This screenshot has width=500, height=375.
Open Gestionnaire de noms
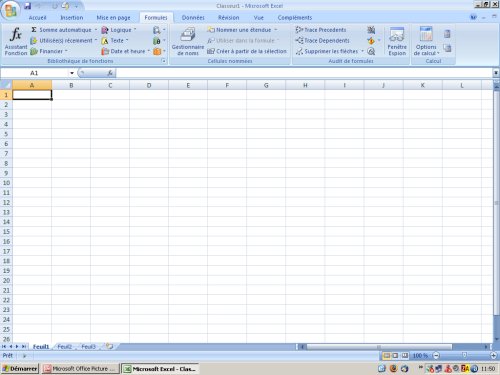188,41
